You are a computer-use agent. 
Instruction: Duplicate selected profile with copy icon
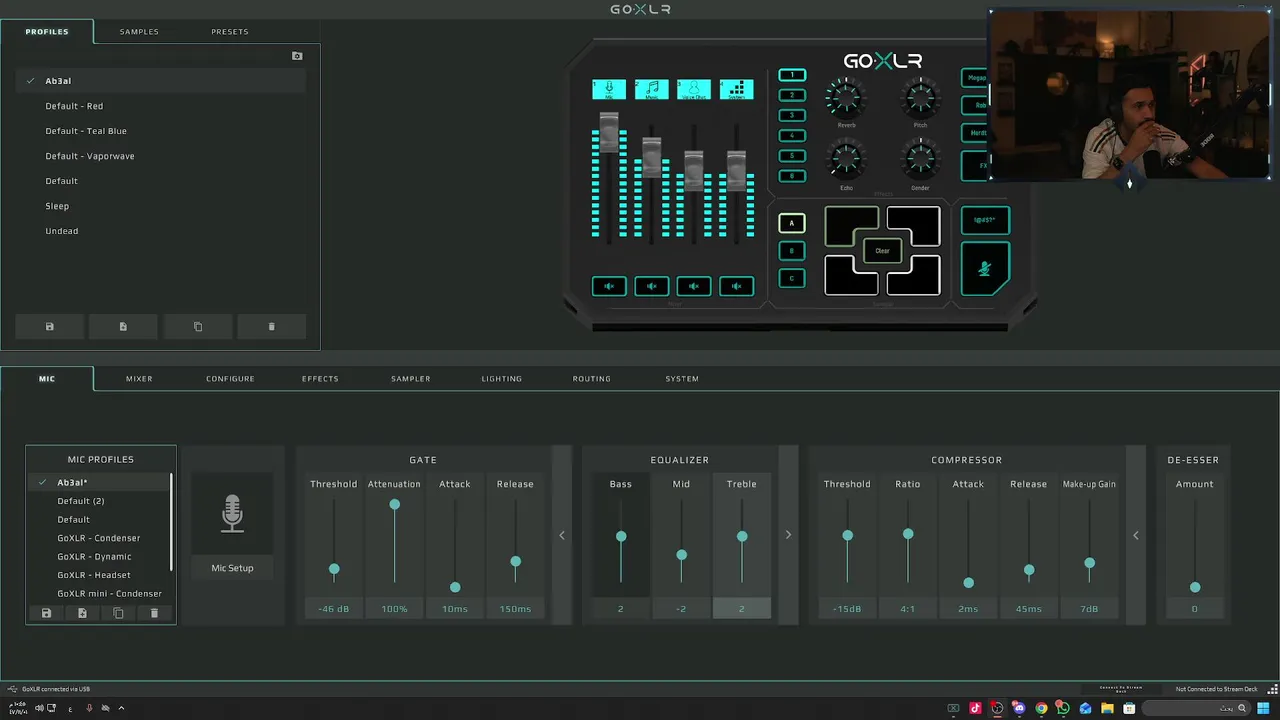click(197, 327)
